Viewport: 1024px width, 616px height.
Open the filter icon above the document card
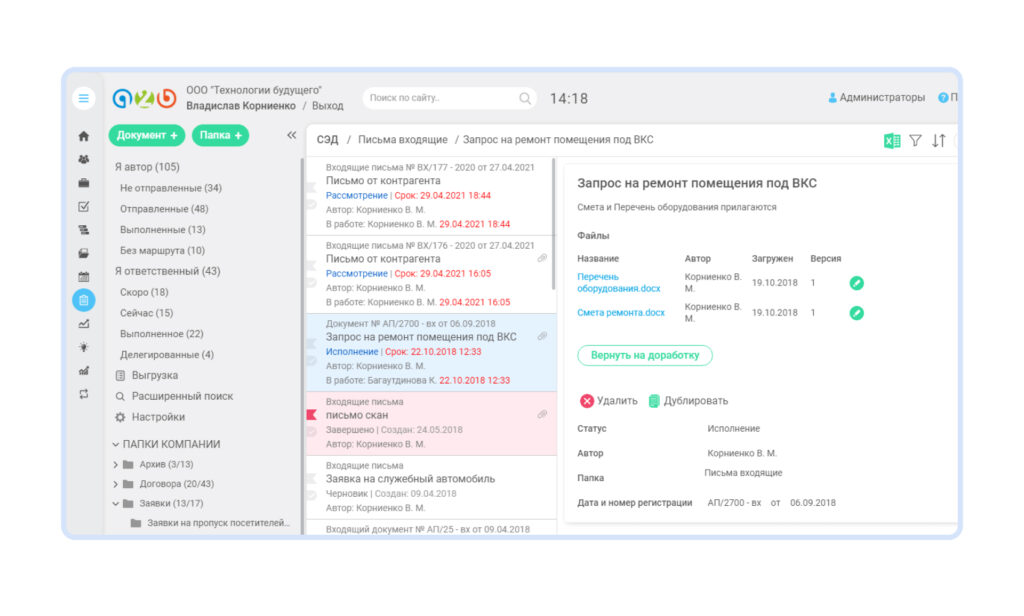pyautogui.click(x=915, y=141)
